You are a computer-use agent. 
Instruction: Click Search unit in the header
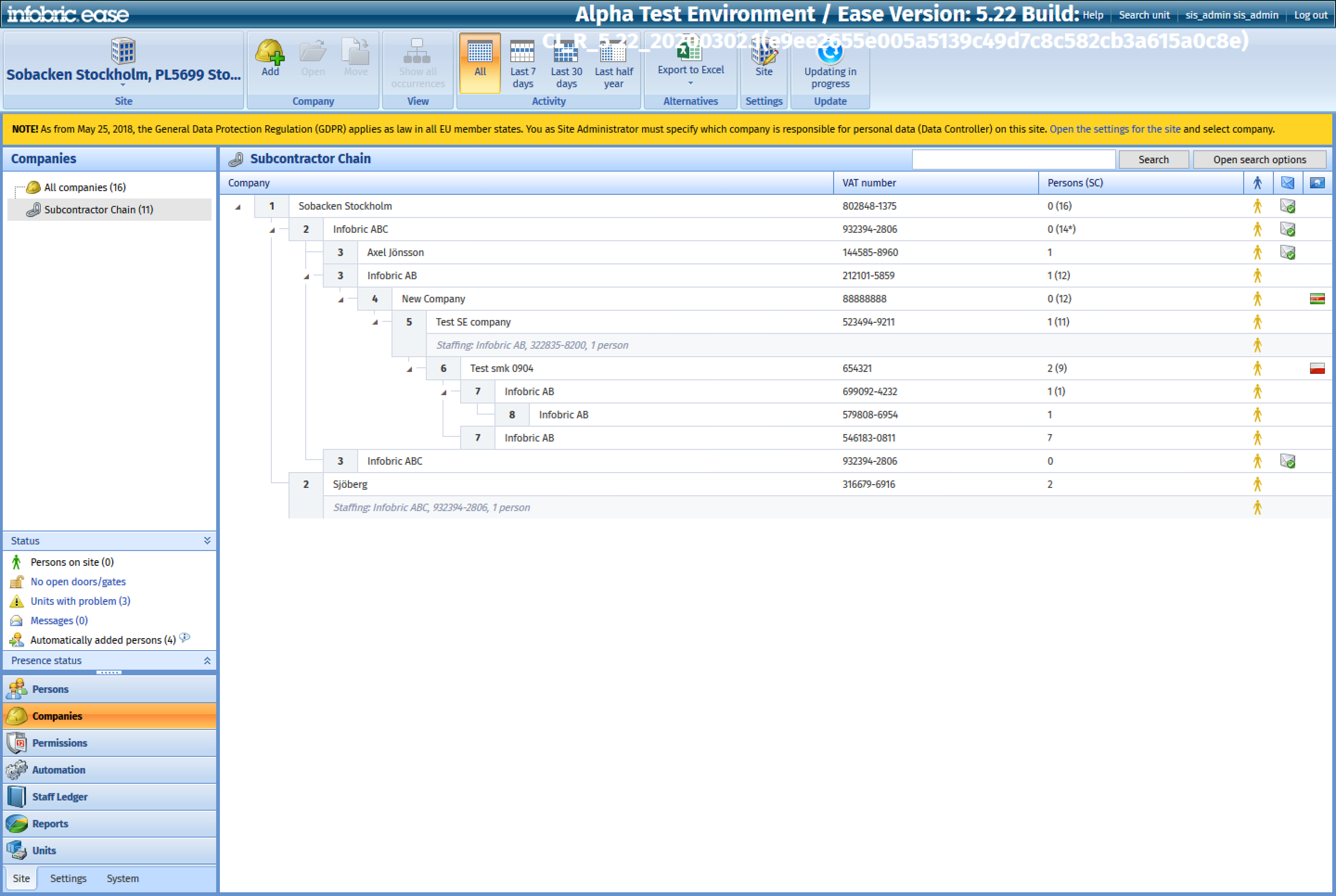click(1144, 15)
